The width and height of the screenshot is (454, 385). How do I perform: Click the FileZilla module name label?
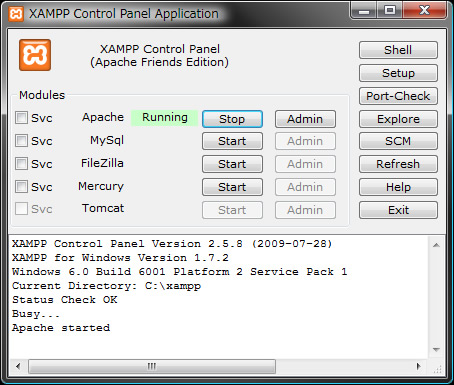pyautogui.click(x=102, y=163)
